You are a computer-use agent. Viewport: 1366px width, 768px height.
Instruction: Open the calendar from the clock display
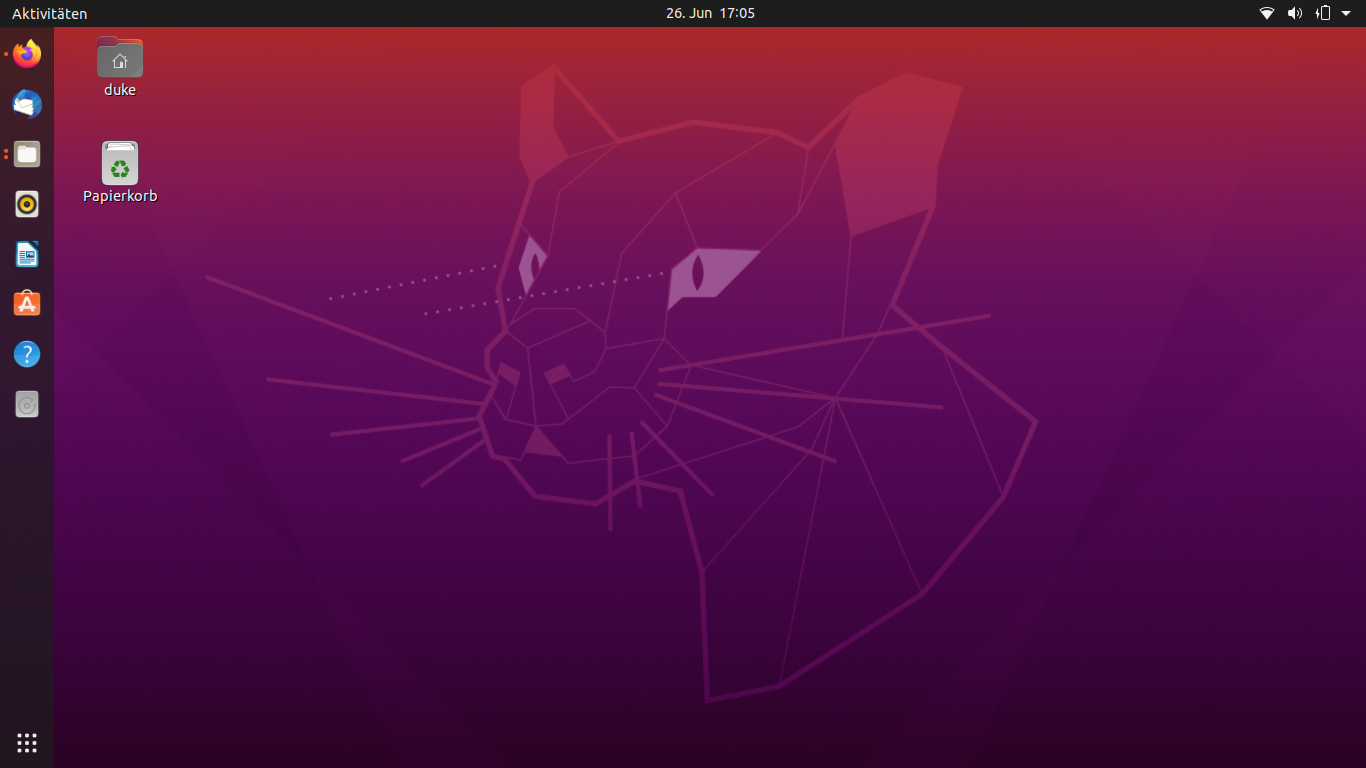coord(710,14)
